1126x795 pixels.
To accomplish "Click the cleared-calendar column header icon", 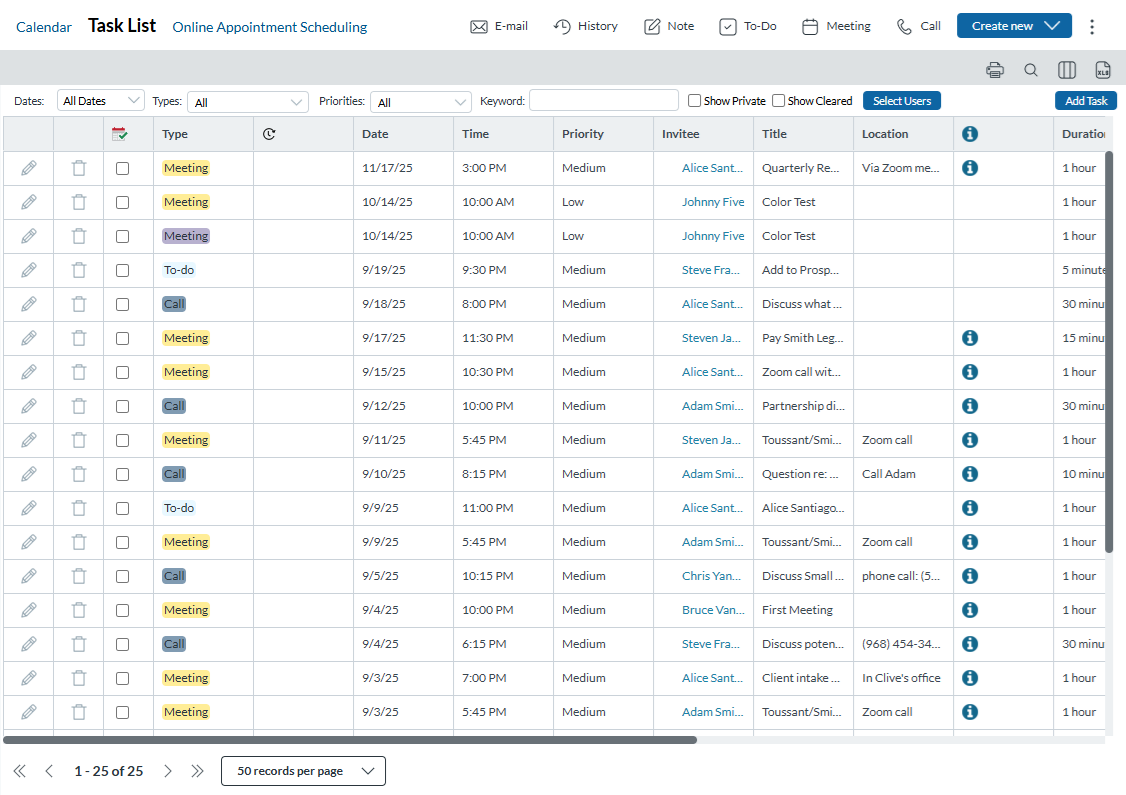I will (x=119, y=134).
